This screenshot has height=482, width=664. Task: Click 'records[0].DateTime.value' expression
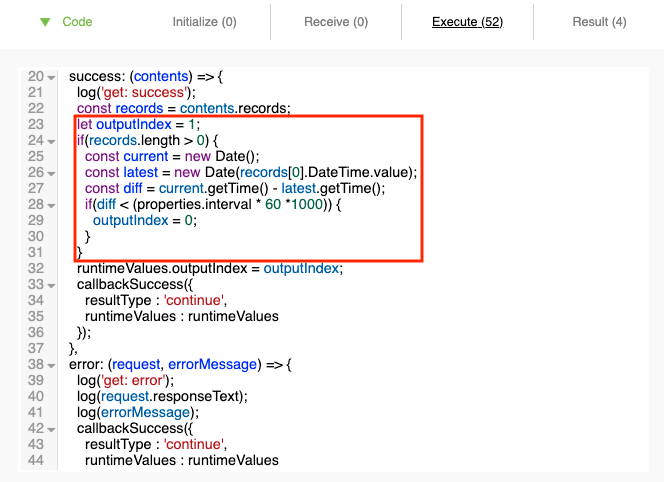coord(324,172)
